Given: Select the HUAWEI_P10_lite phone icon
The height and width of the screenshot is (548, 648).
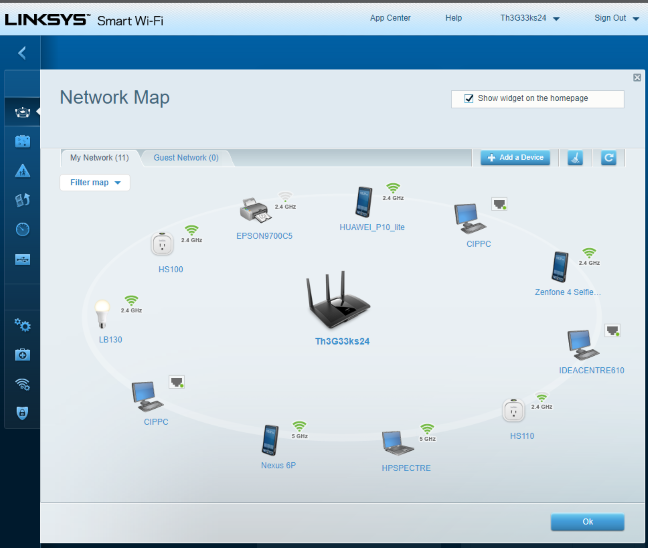Looking at the screenshot, I should point(364,202).
